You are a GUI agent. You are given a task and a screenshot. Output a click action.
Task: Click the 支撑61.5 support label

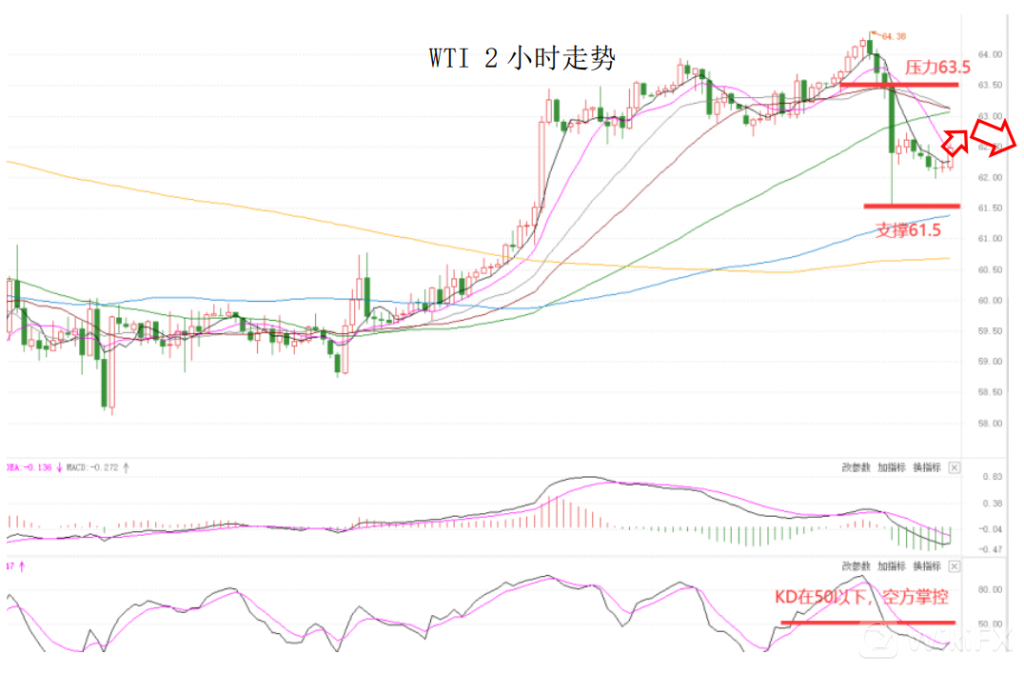909,229
